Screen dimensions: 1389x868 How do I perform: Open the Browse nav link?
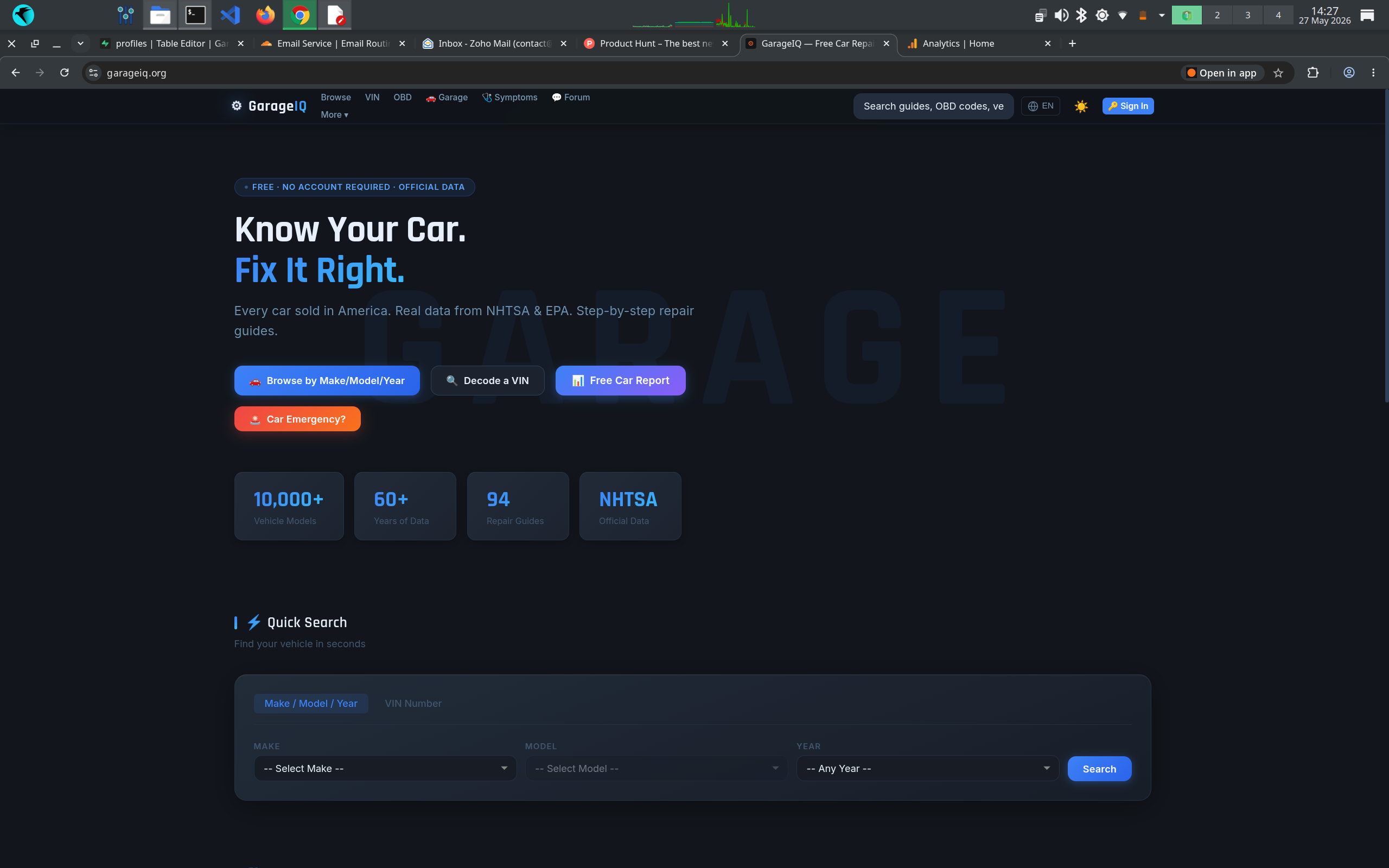pyautogui.click(x=336, y=98)
